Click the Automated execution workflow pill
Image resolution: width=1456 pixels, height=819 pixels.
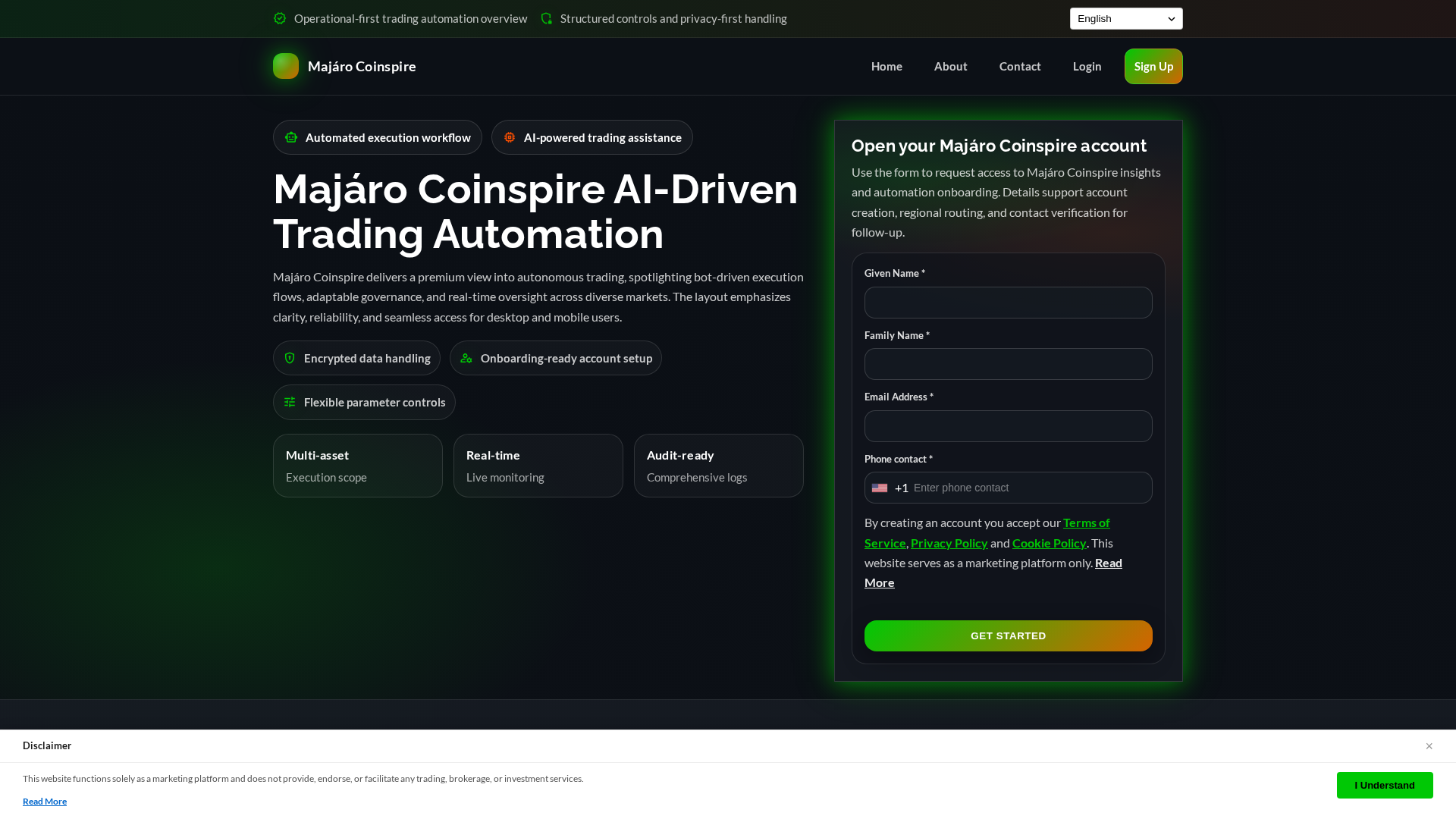click(x=378, y=137)
